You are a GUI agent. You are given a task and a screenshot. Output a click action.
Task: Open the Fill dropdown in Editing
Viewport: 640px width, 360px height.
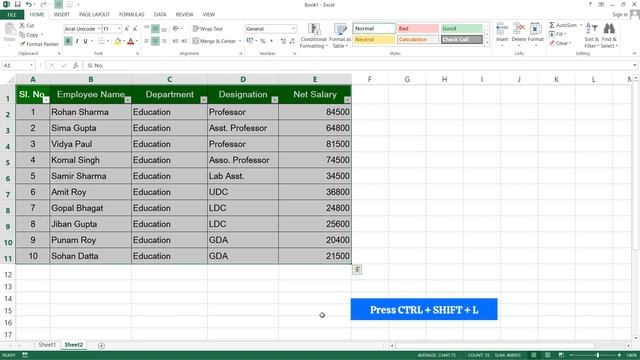point(558,34)
